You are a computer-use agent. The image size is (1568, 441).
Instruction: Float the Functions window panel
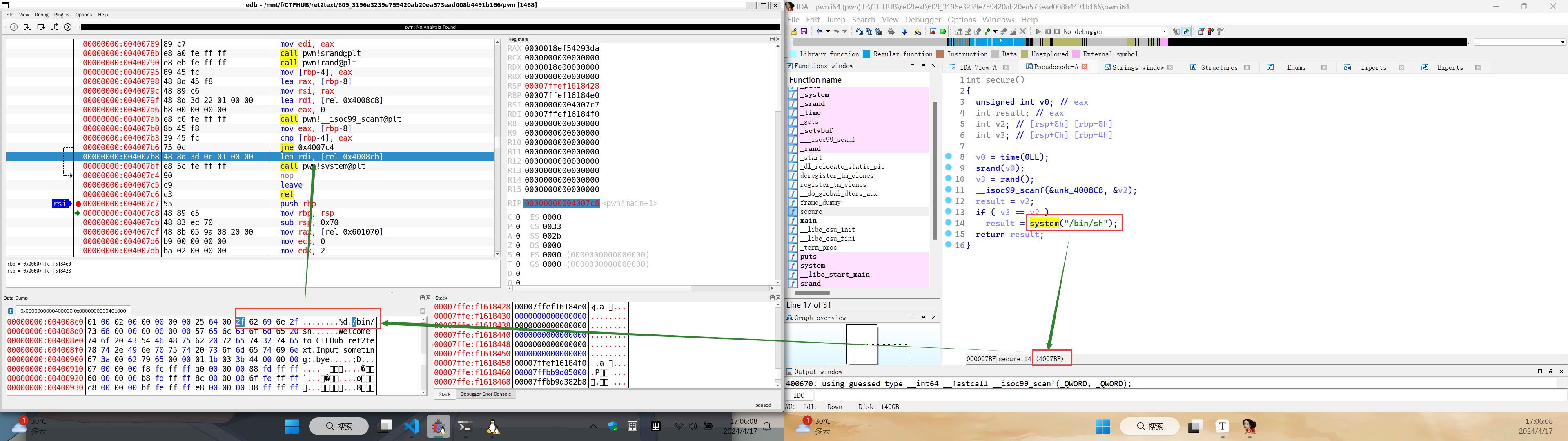[x=923, y=66]
